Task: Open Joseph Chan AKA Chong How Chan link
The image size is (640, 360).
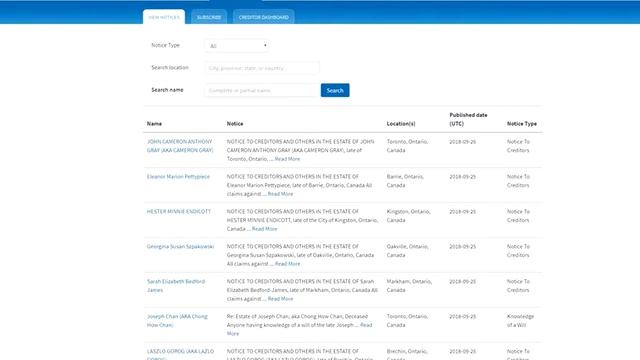Action: click(177, 320)
